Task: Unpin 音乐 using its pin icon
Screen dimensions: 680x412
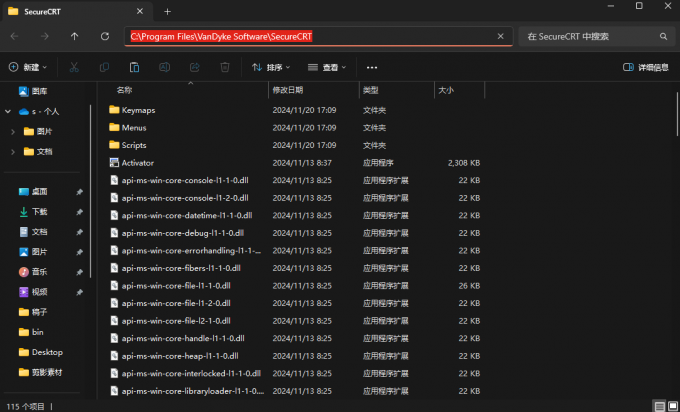Action: pos(79,272)
